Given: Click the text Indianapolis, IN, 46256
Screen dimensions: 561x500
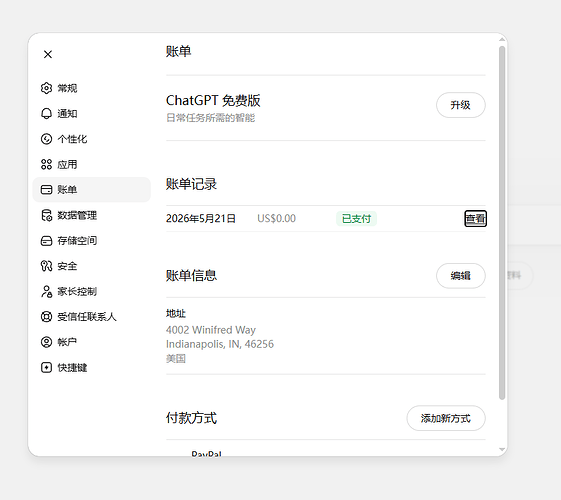Looking at the screenshot, I should 220,344.
